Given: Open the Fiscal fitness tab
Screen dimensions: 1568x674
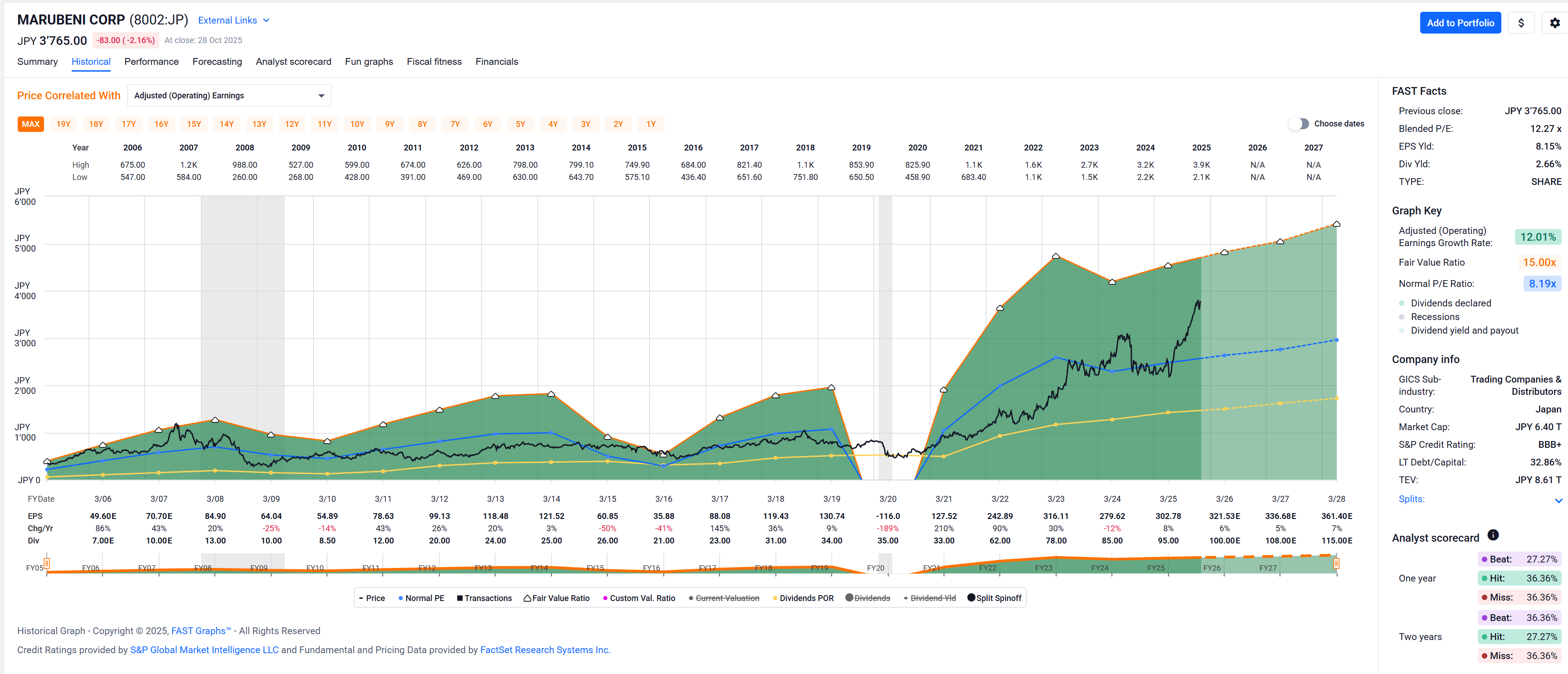Looking at the screenshot, I should (434, 62).
